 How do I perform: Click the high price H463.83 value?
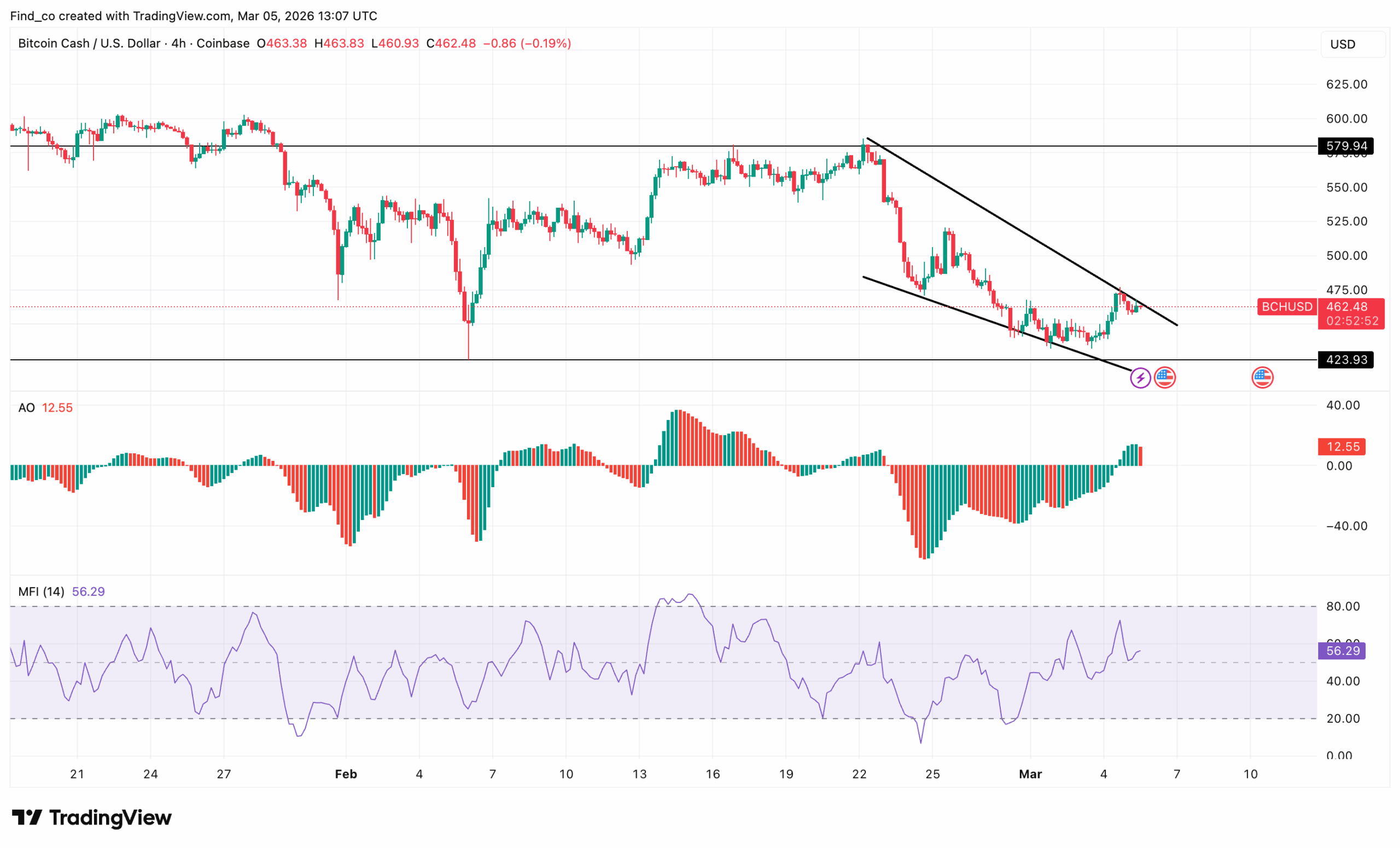tap(339, 43)
